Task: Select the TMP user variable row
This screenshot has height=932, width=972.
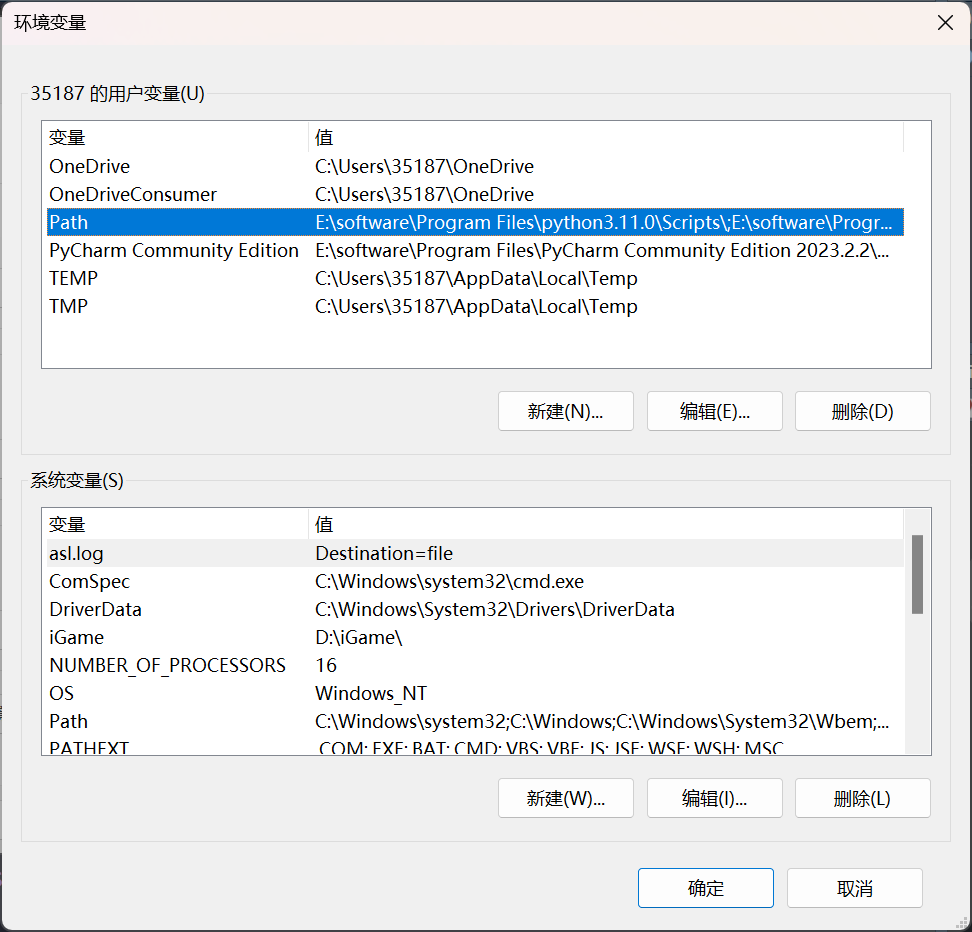Action: click(475, 306)
